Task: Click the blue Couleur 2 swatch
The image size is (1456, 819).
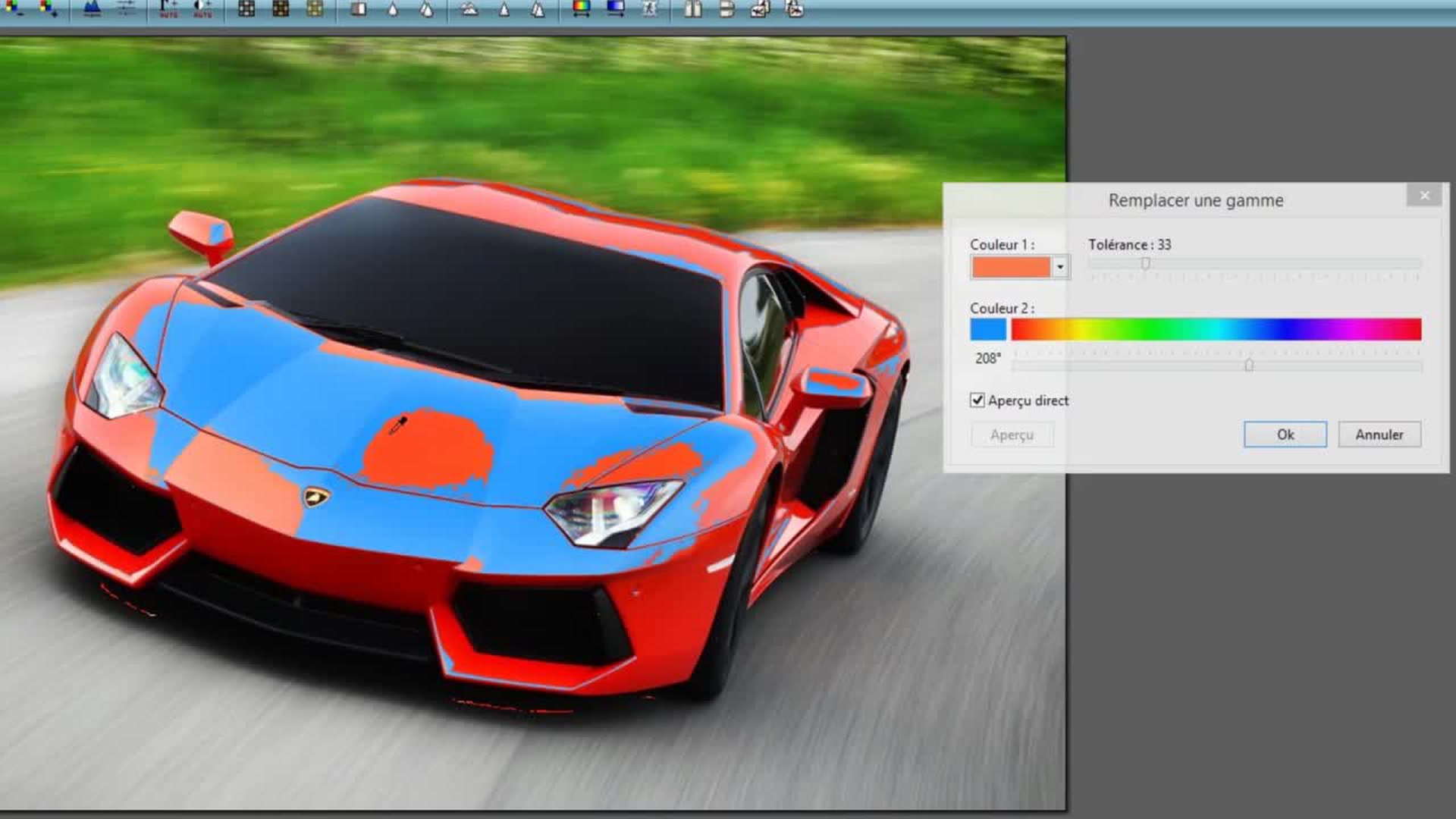Action: (x=988, y=329)
